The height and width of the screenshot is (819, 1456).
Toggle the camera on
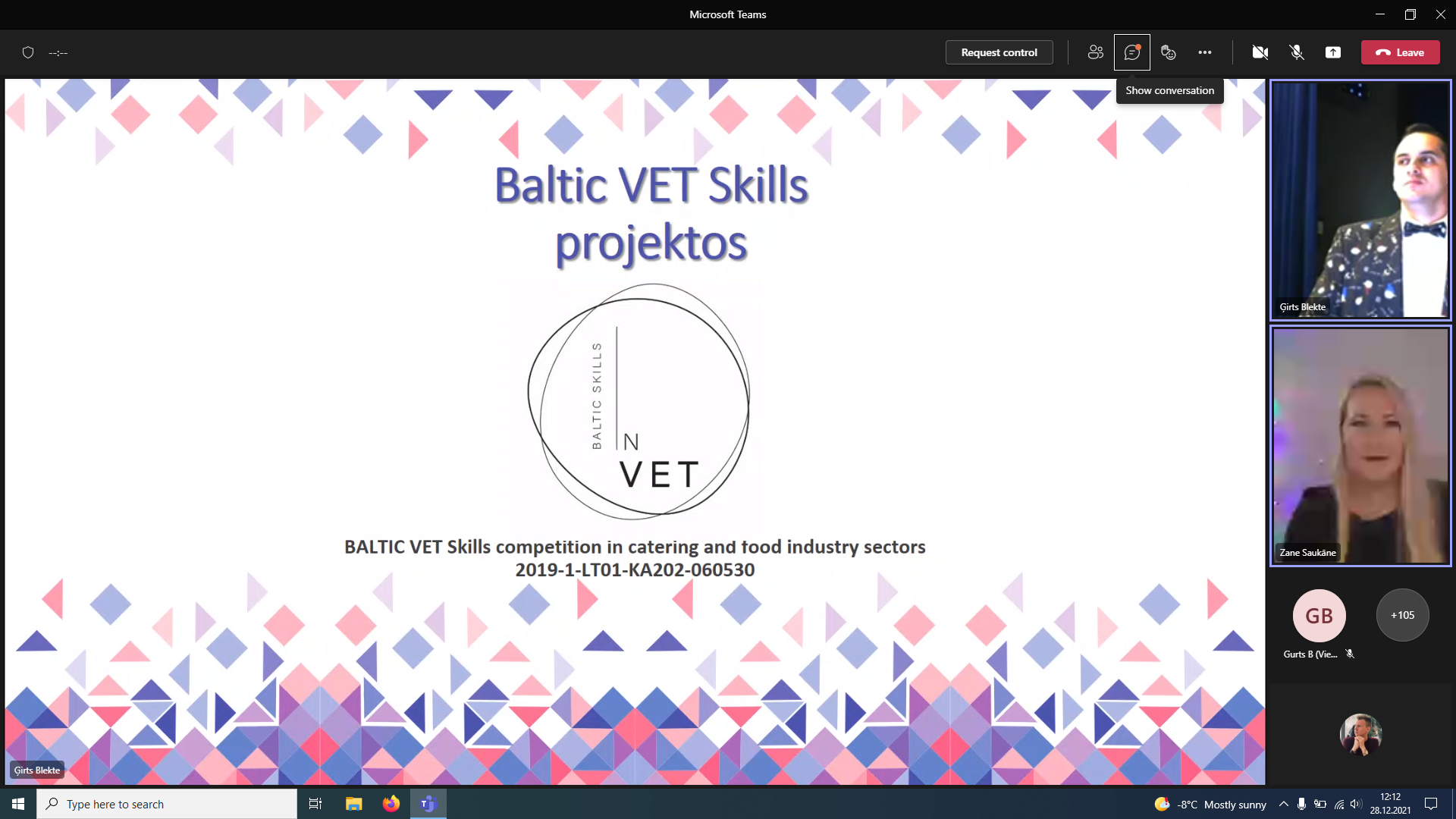(x=1260, y=52)
